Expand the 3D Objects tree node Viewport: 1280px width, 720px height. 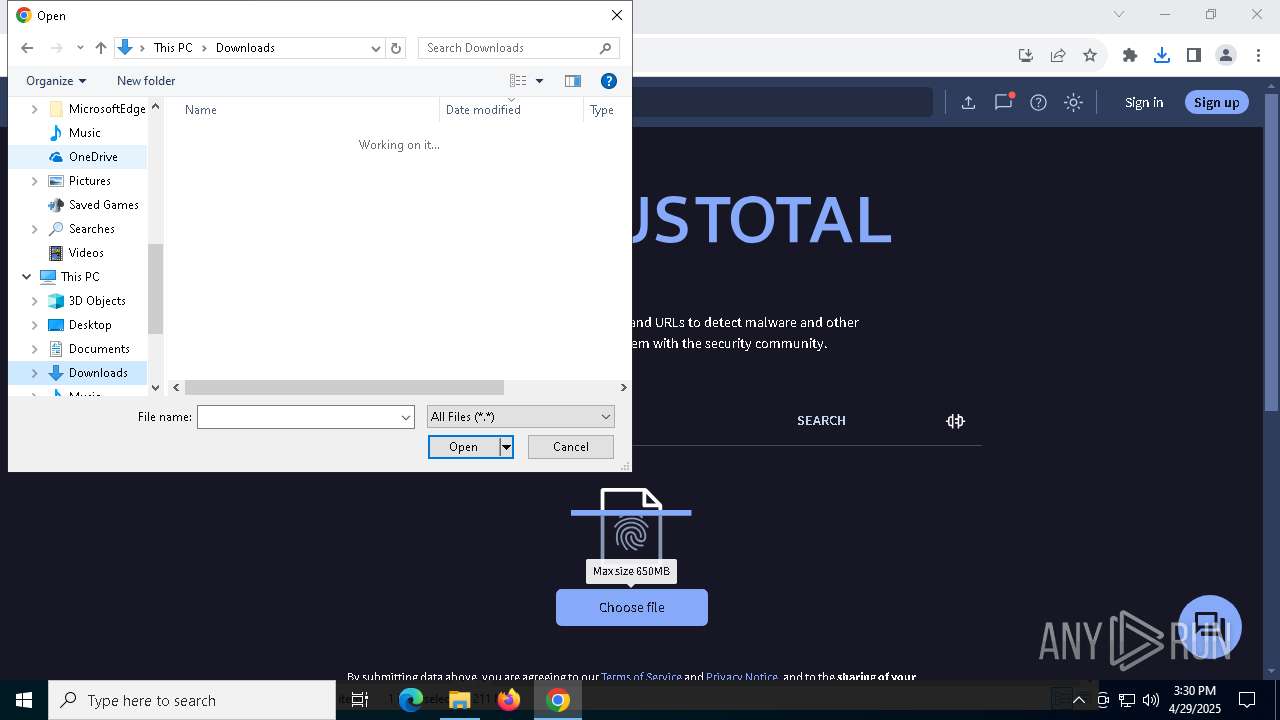(35, 301)
